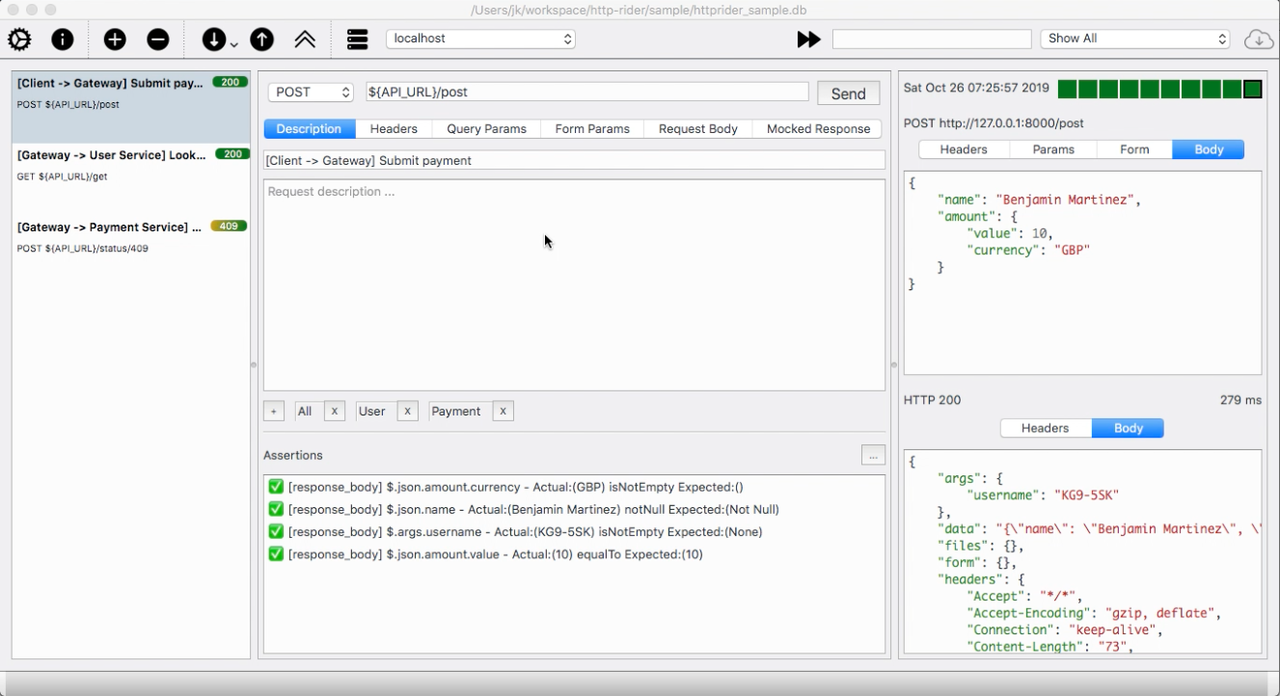The image size is (1280, 696).
Task: Click the info icon in toolbar
Action: [x=62, y=39]
